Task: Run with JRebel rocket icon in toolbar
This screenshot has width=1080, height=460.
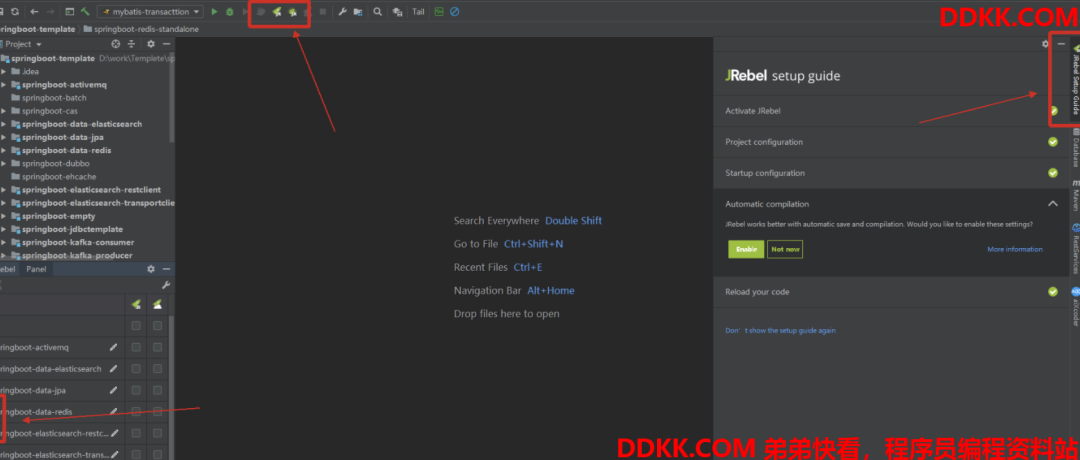Action: 277,12
